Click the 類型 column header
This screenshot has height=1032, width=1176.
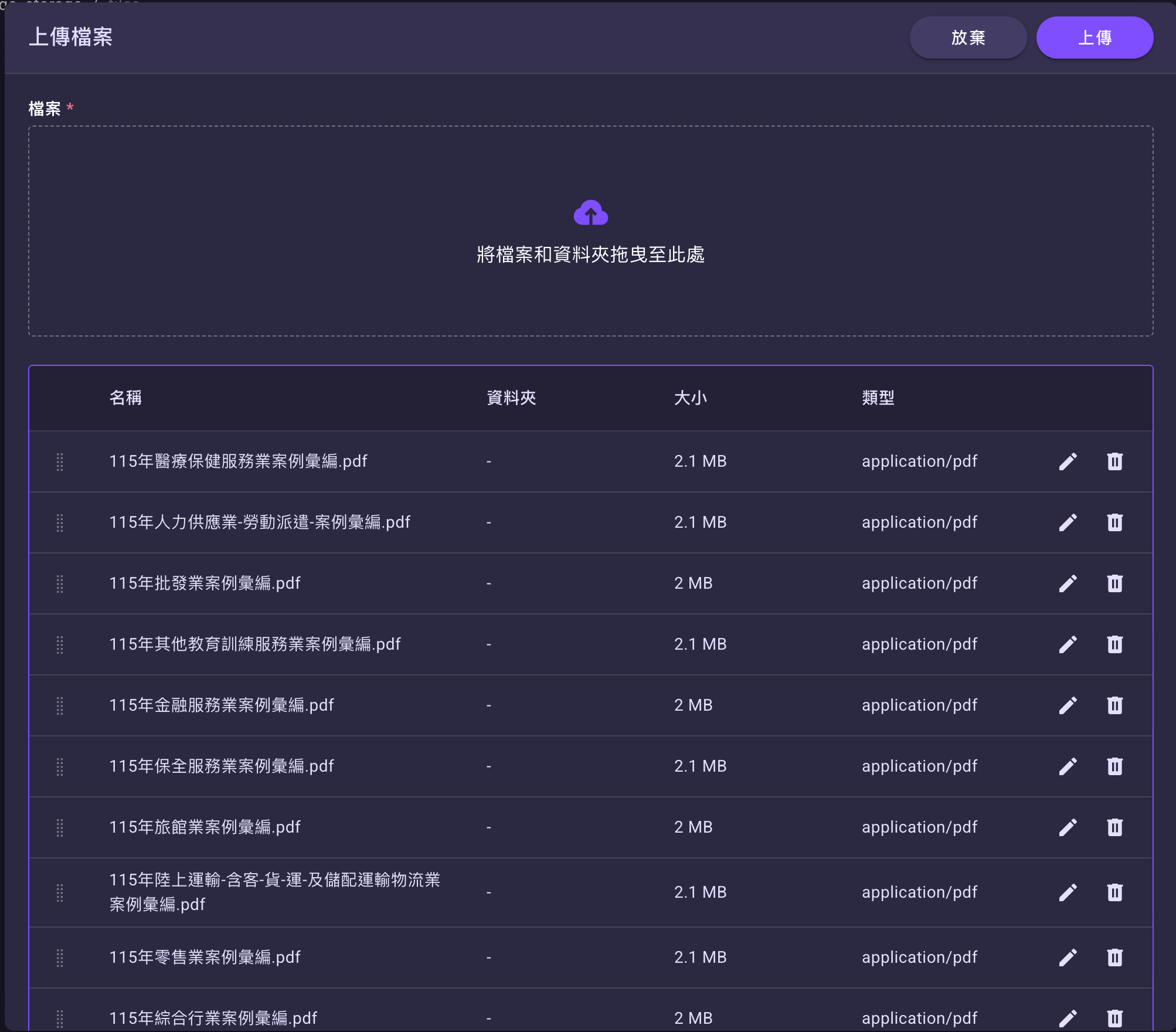pos(878,398)
